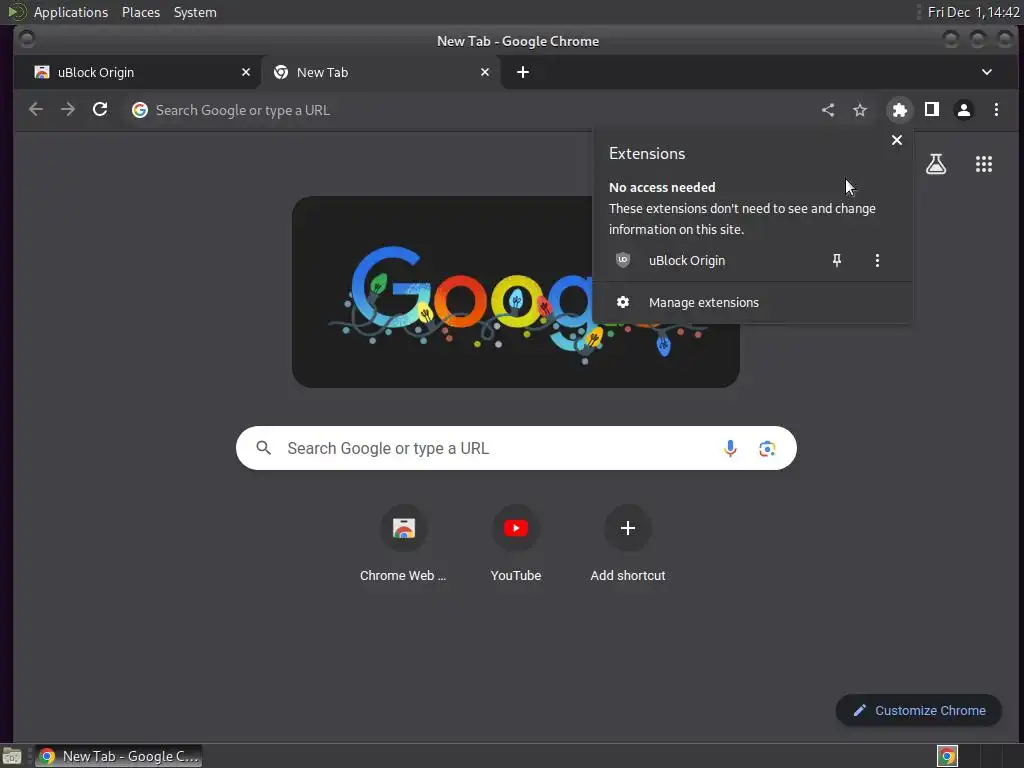This screenshot has width=1024, height=768.
Task: Expand the tab search dropdown
Action: (x=987, y=72)
